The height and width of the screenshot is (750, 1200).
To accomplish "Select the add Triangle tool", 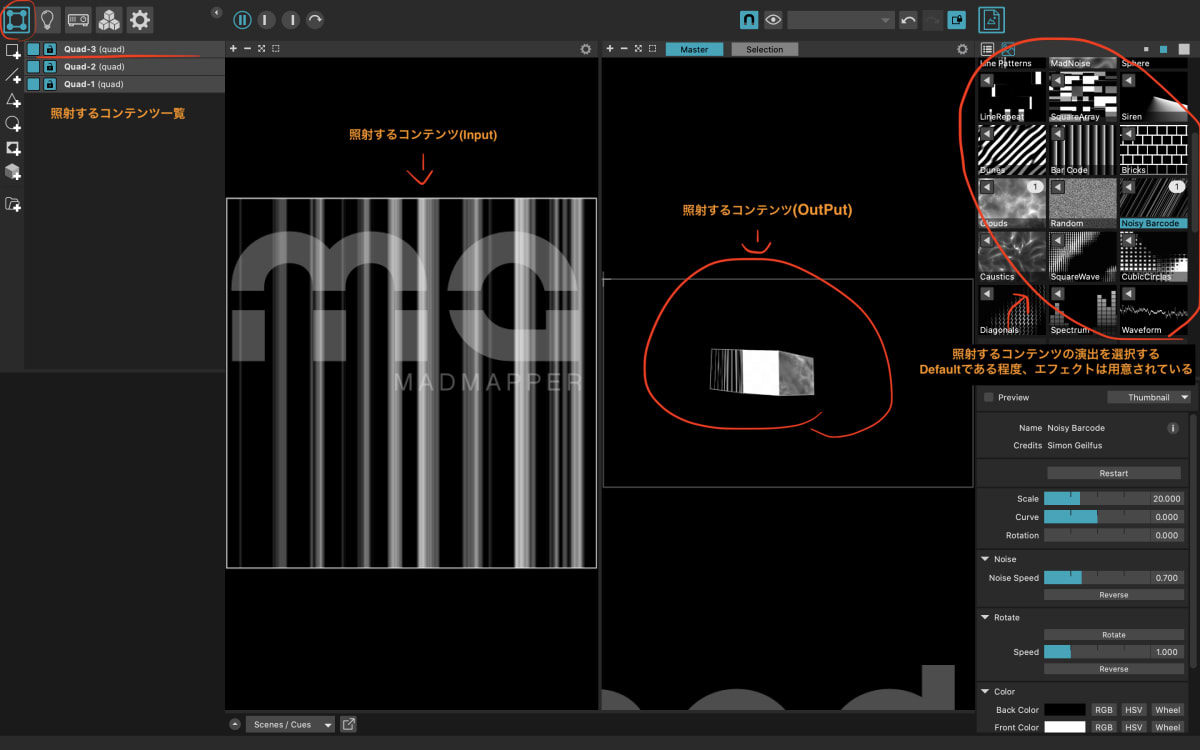I will coord(12,100).
